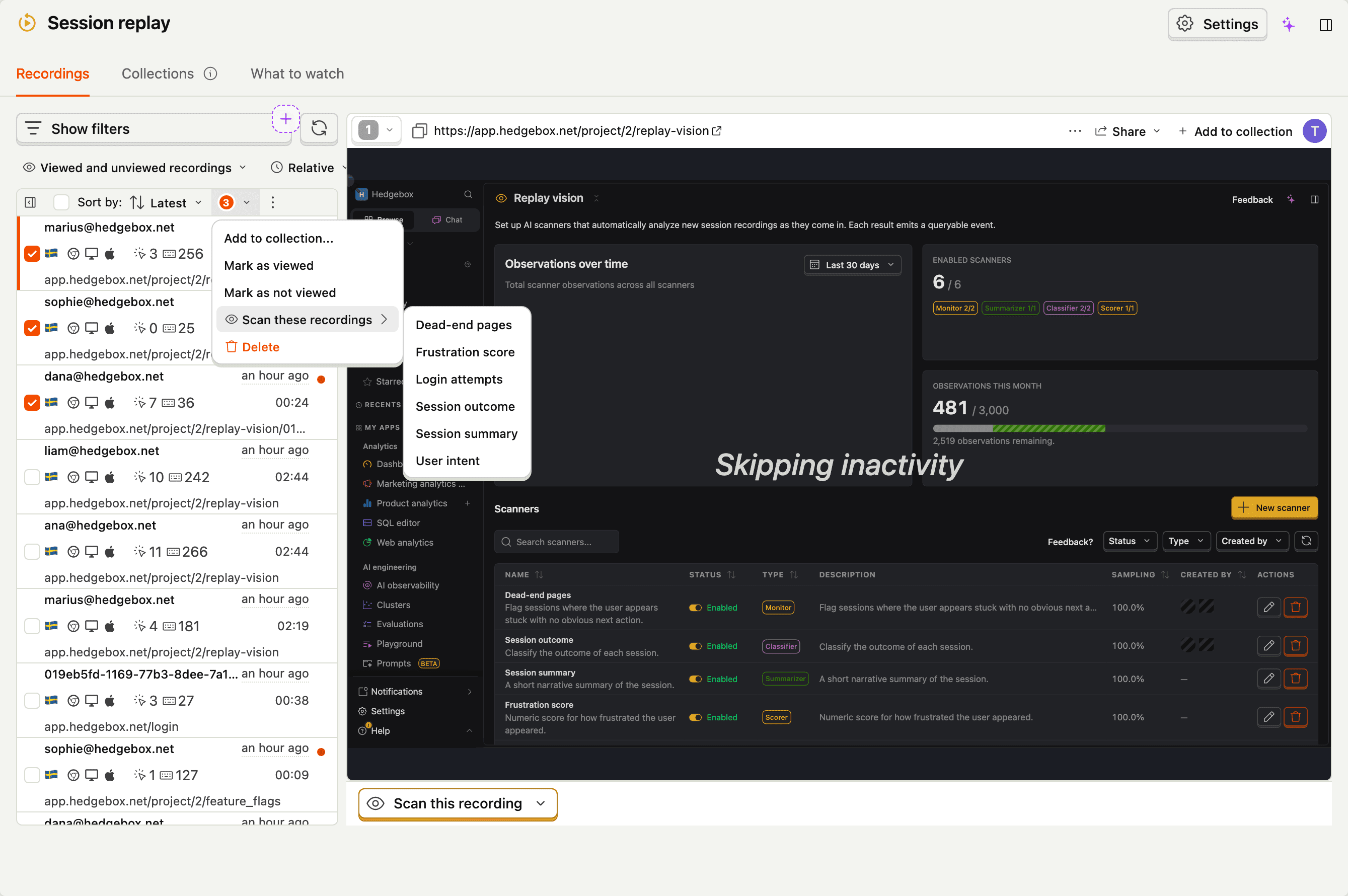
Task: Click the plus icon next to Product analytics
Action: [x=468, y=503]
